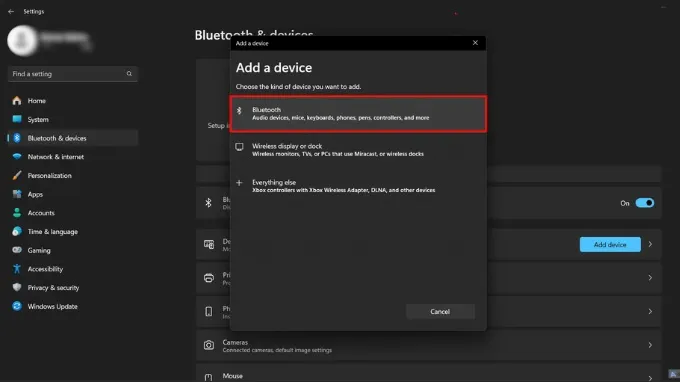Select the Bluetooth device option

358,114
